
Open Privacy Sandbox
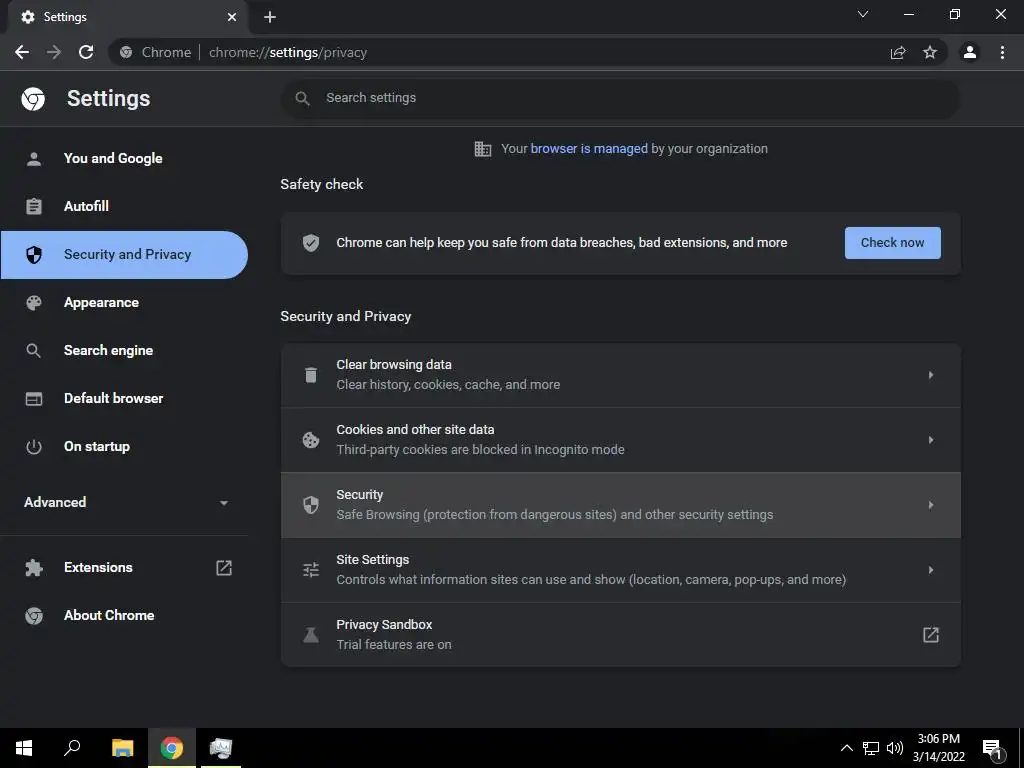(620, 635)
